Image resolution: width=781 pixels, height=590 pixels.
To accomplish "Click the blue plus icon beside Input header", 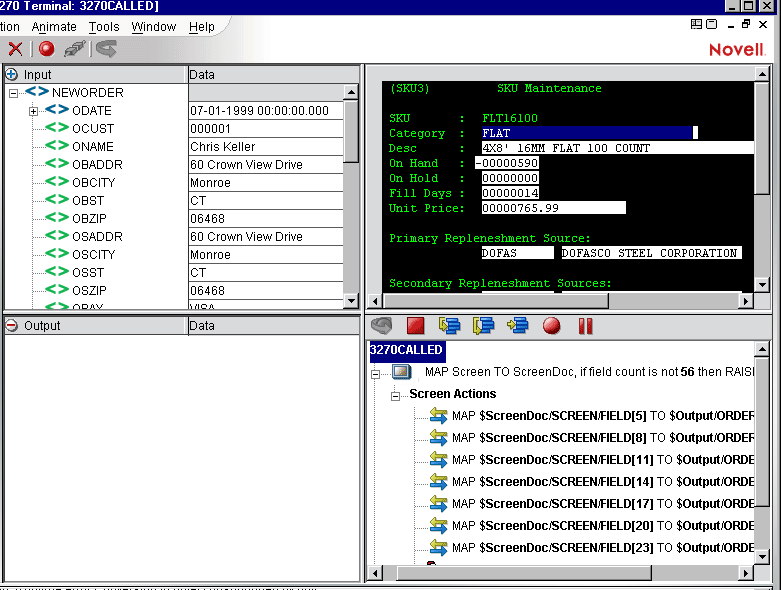I will pyautogui.click(x=12, y=75).
